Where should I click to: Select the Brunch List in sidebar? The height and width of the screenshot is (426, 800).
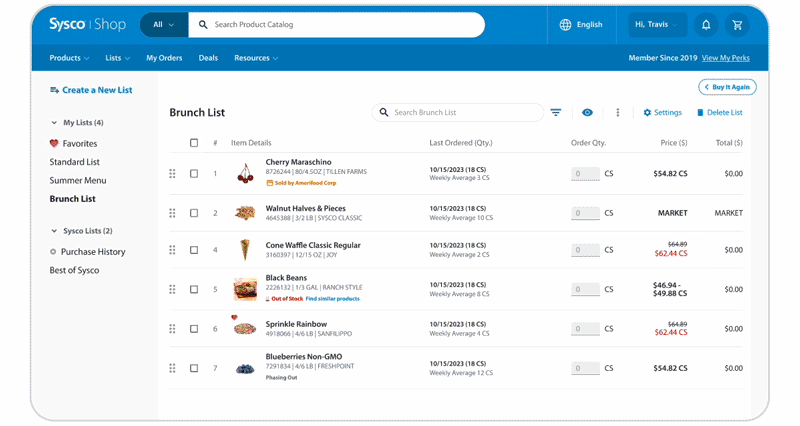point(72,198)
